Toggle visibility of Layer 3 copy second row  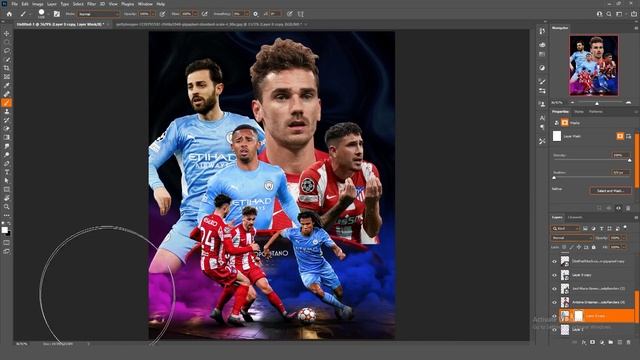click(554, 275)
